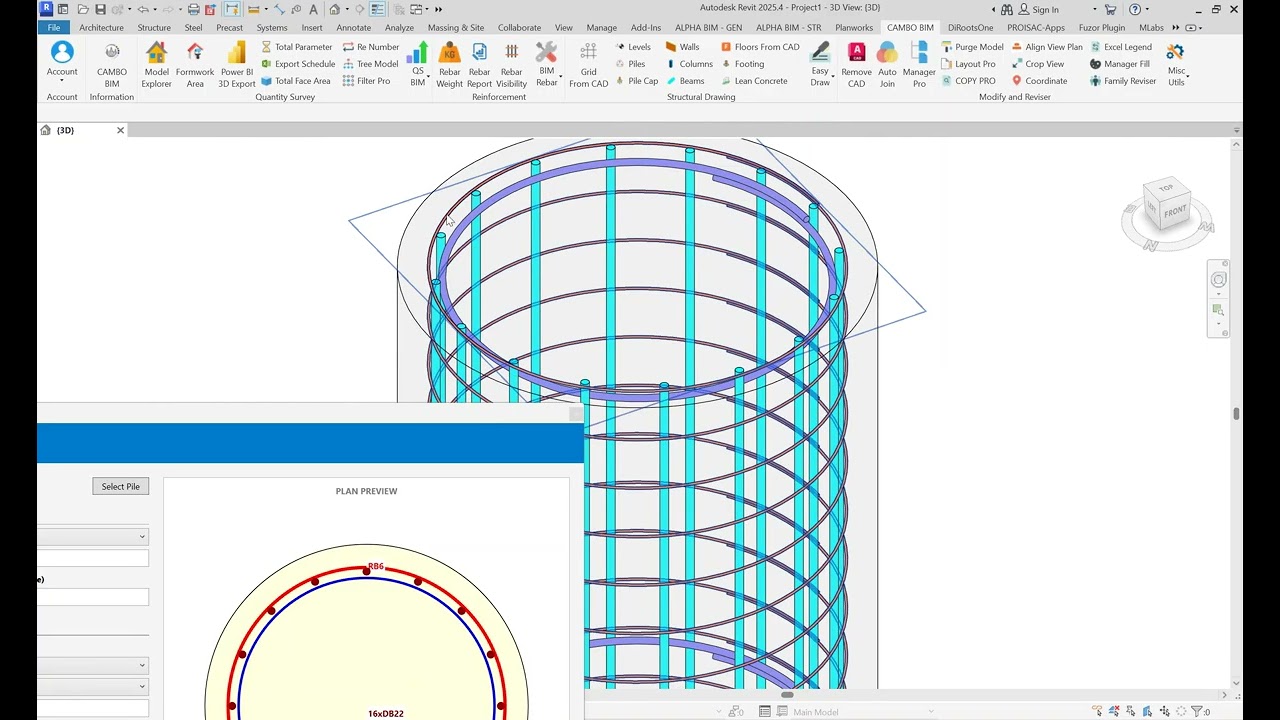Click the Columns tool
The height and width of the screenshot is (720, 1280).
[689, 64]
